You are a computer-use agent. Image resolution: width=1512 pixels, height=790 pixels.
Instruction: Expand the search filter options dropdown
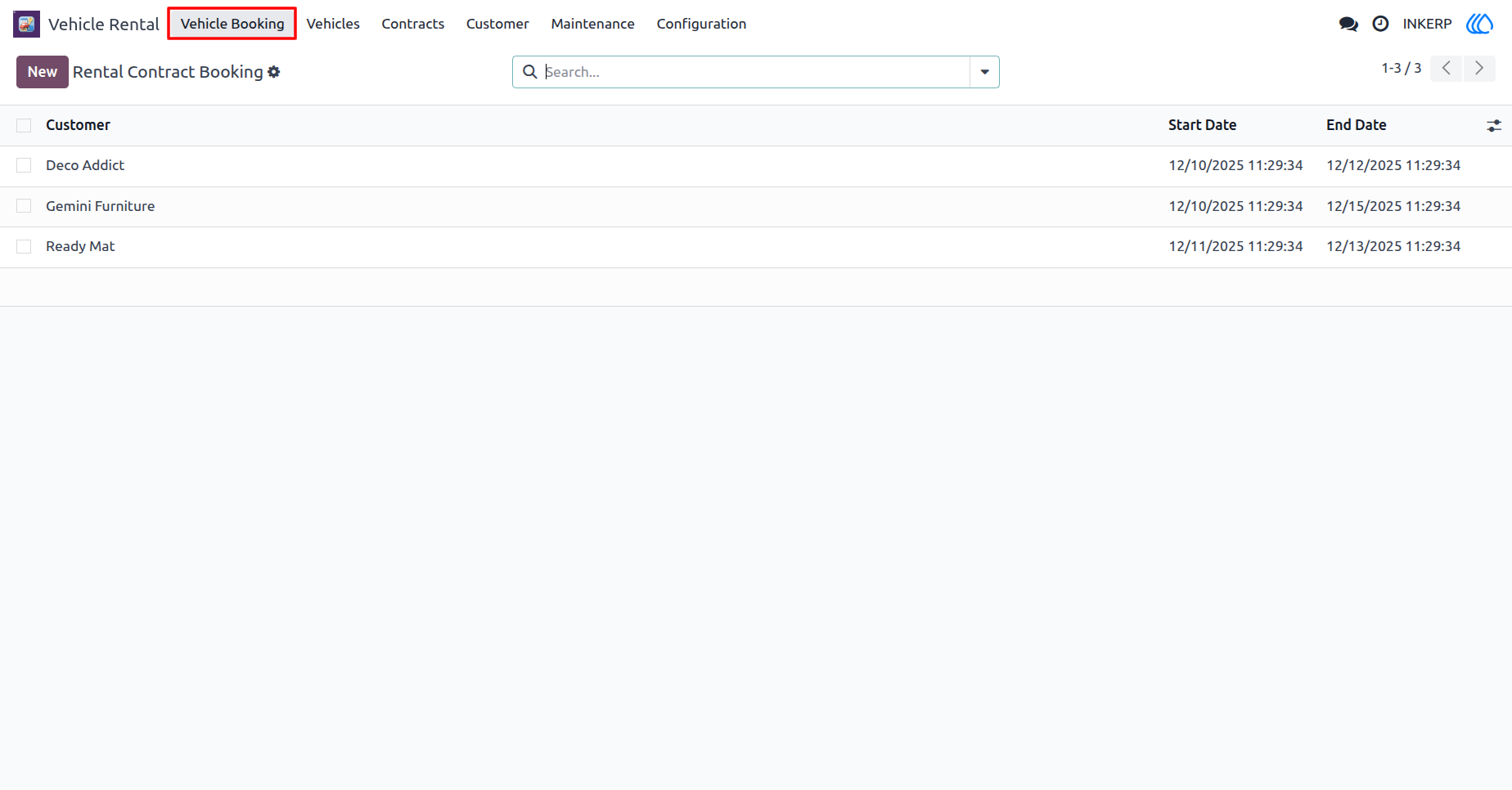click(x=984, y=72)
